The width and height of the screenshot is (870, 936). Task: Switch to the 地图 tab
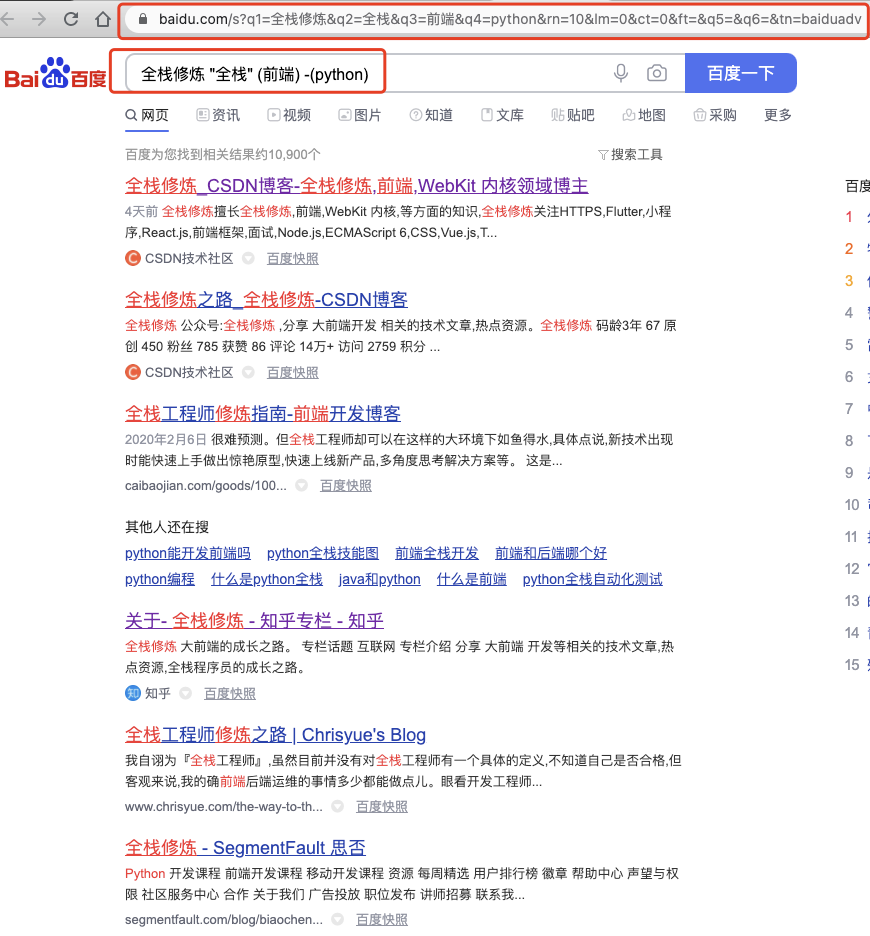click(x=644, y=115)
